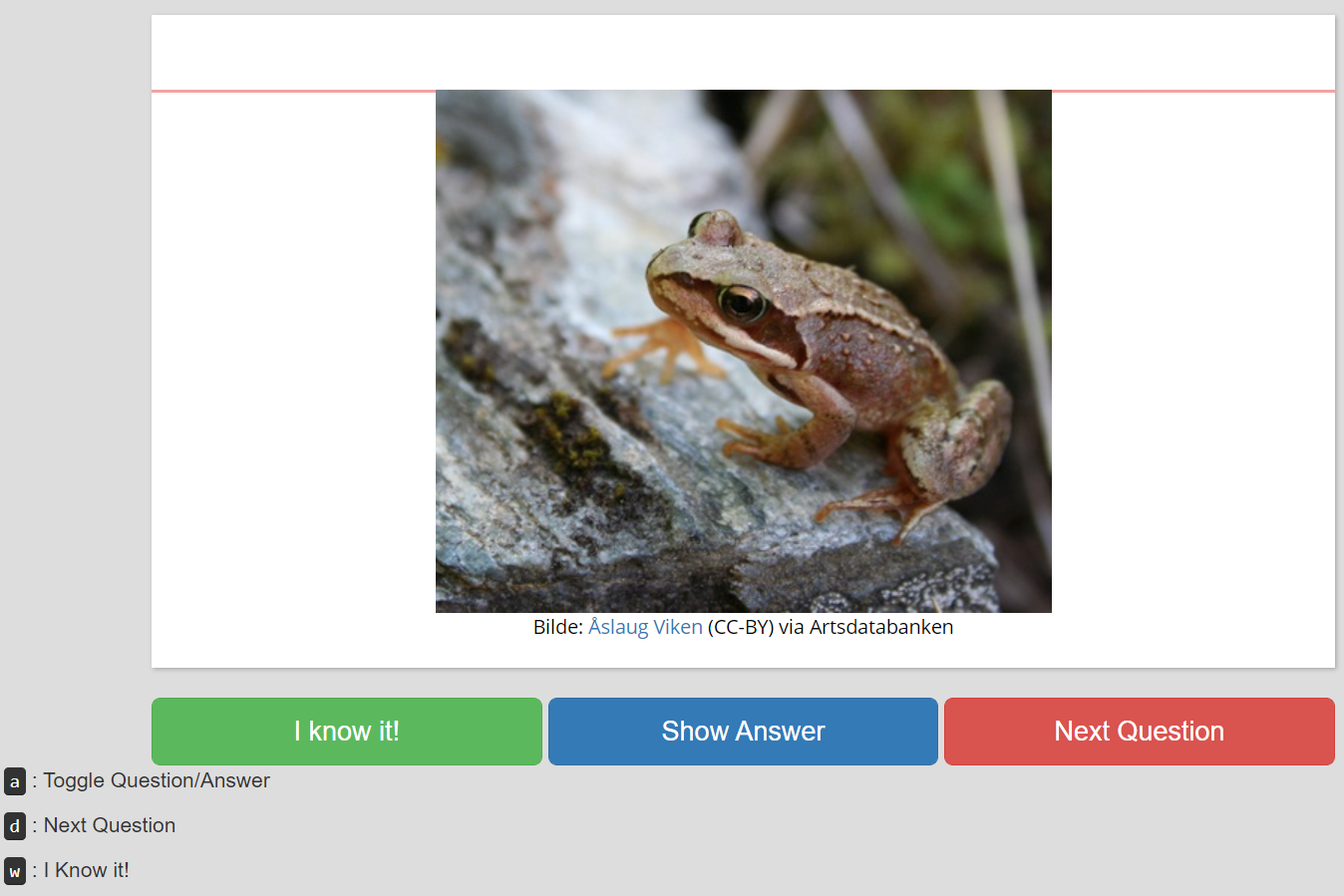The image size is (1344, 896).
Task: Select the ': Next Question' shortcut hint text
Action: pyautogui.click(x=104, y=825)
